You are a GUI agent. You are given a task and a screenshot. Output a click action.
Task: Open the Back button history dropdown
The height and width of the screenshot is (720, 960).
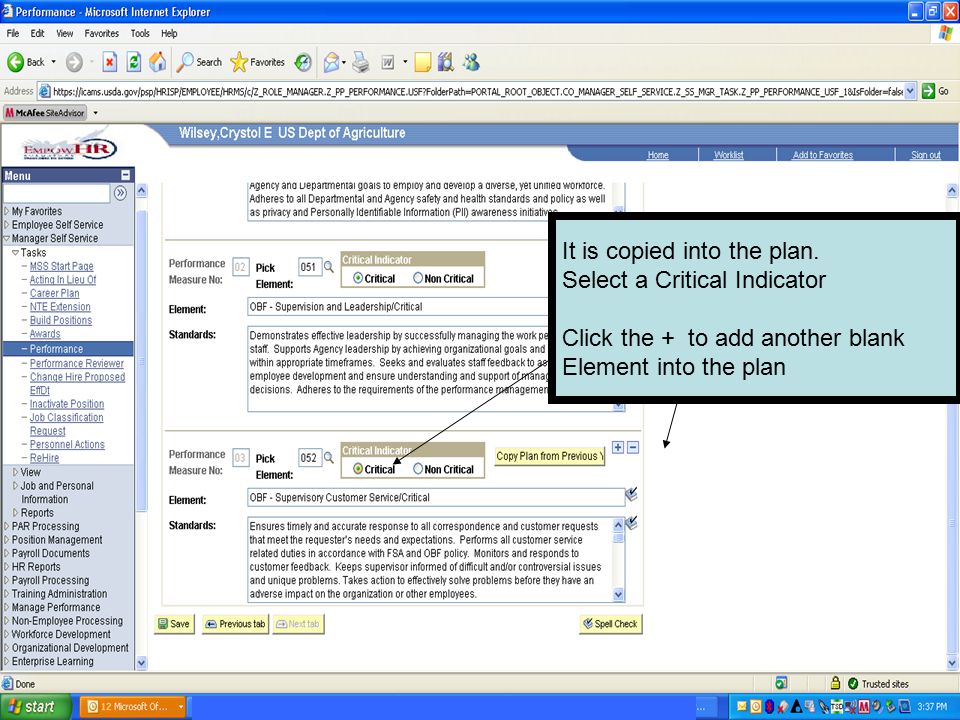53,62
